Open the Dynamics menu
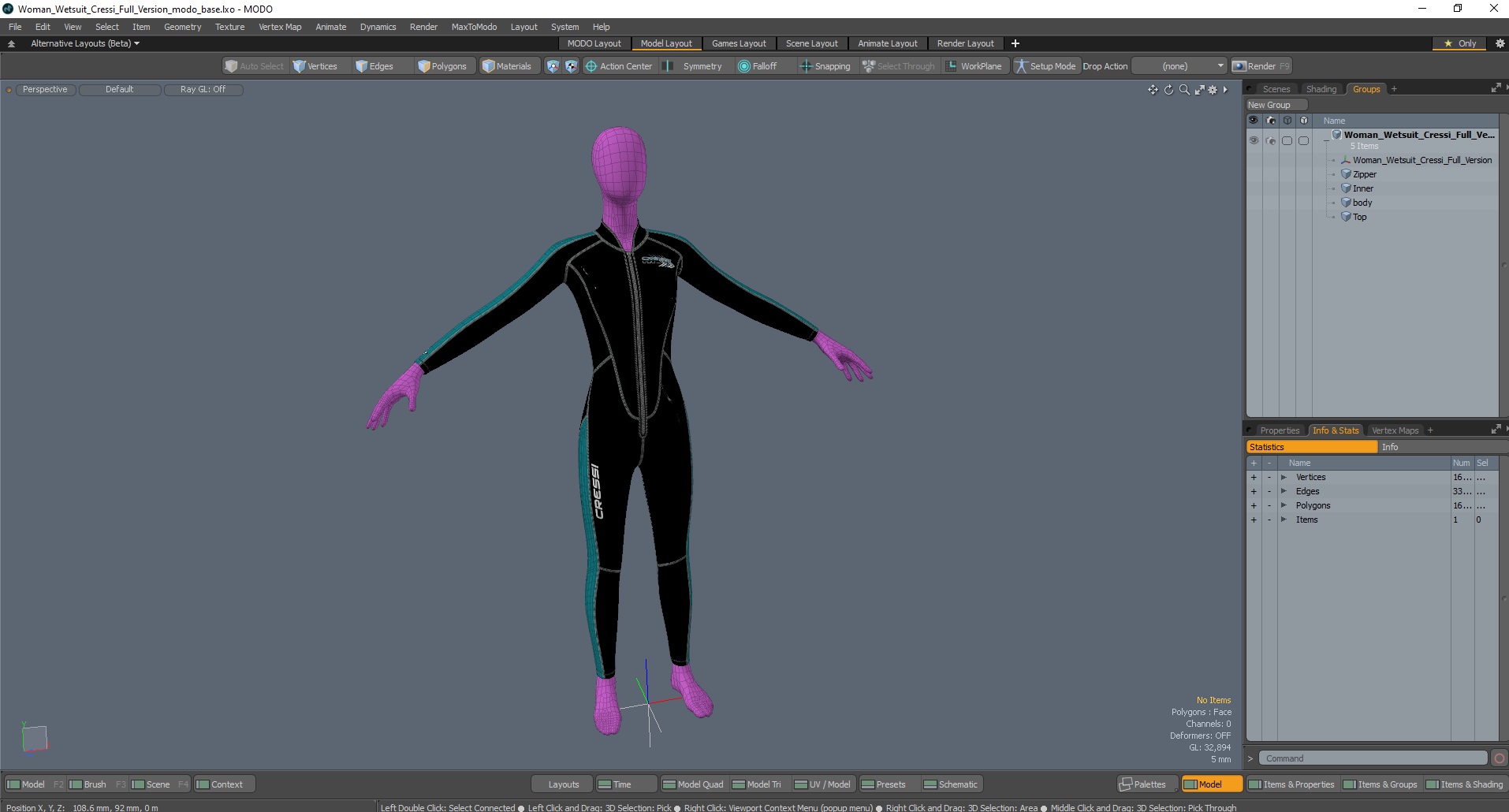This screenshot has width=1509, height=812. [378, 27]
